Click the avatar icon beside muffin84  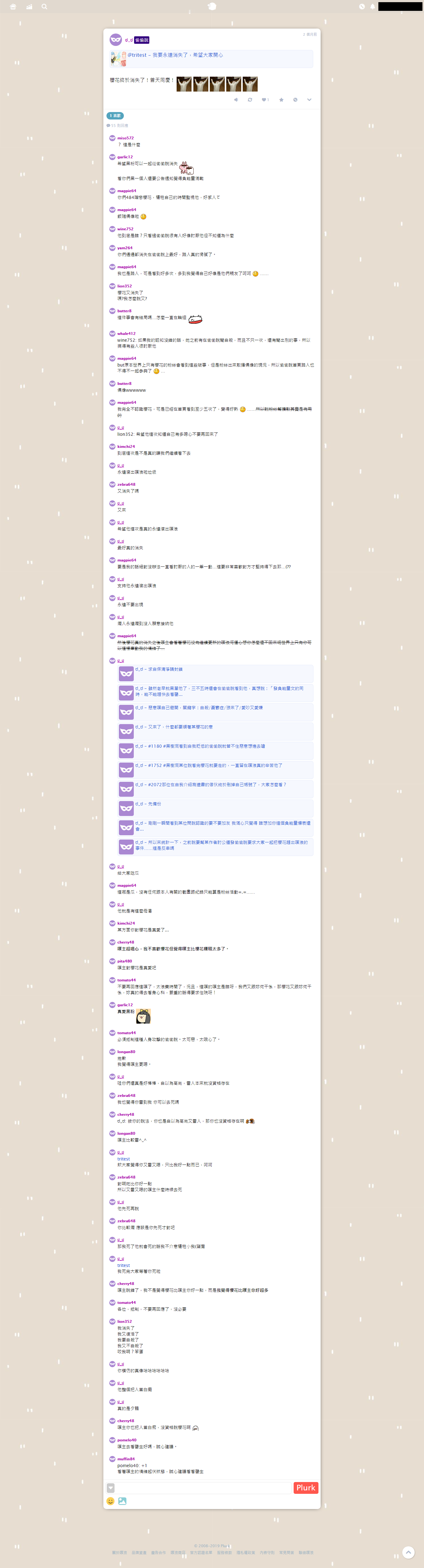(x=112, y=1458)
